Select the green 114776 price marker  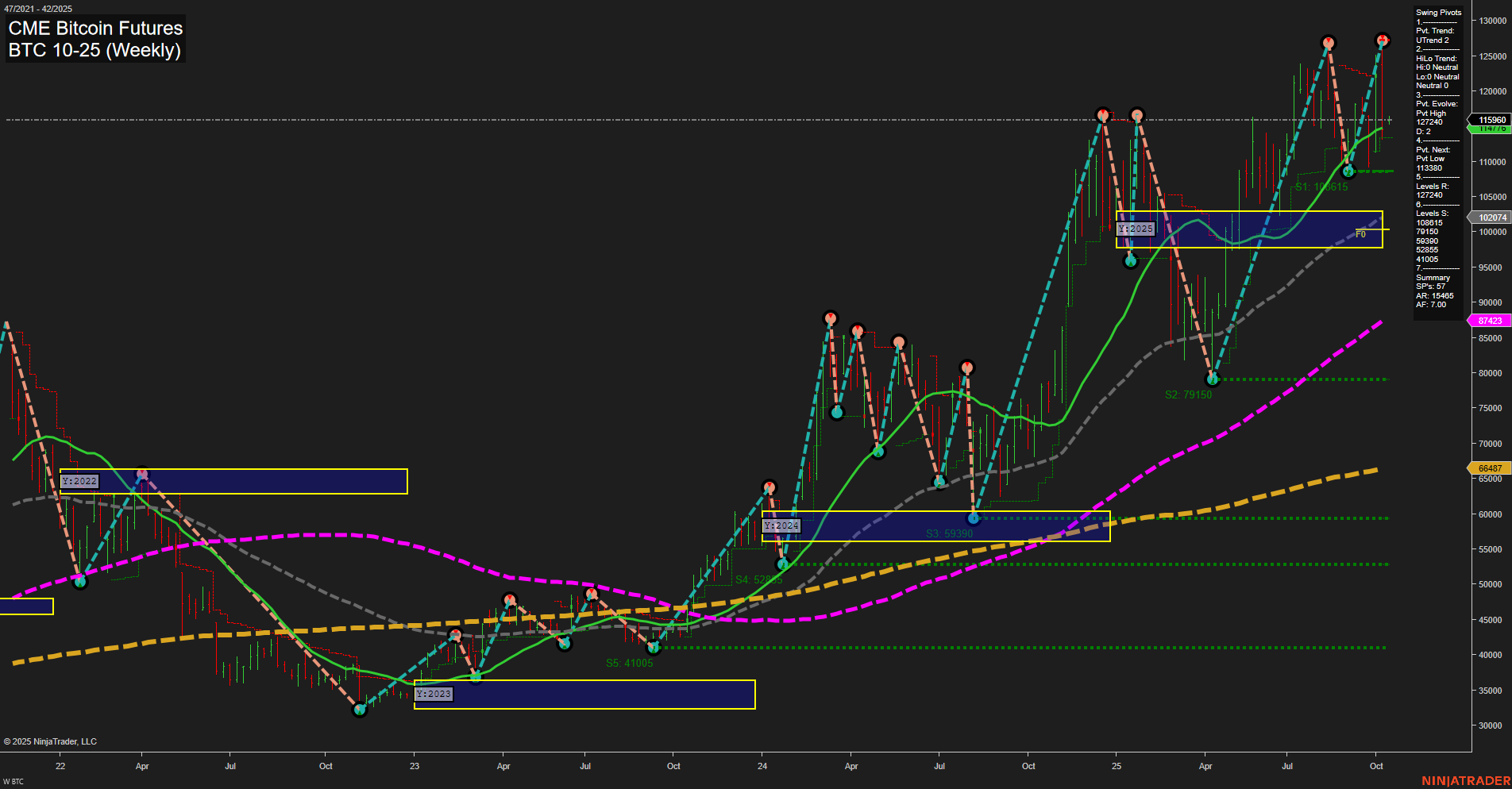pyautogui.click(x=1491, y=129)
